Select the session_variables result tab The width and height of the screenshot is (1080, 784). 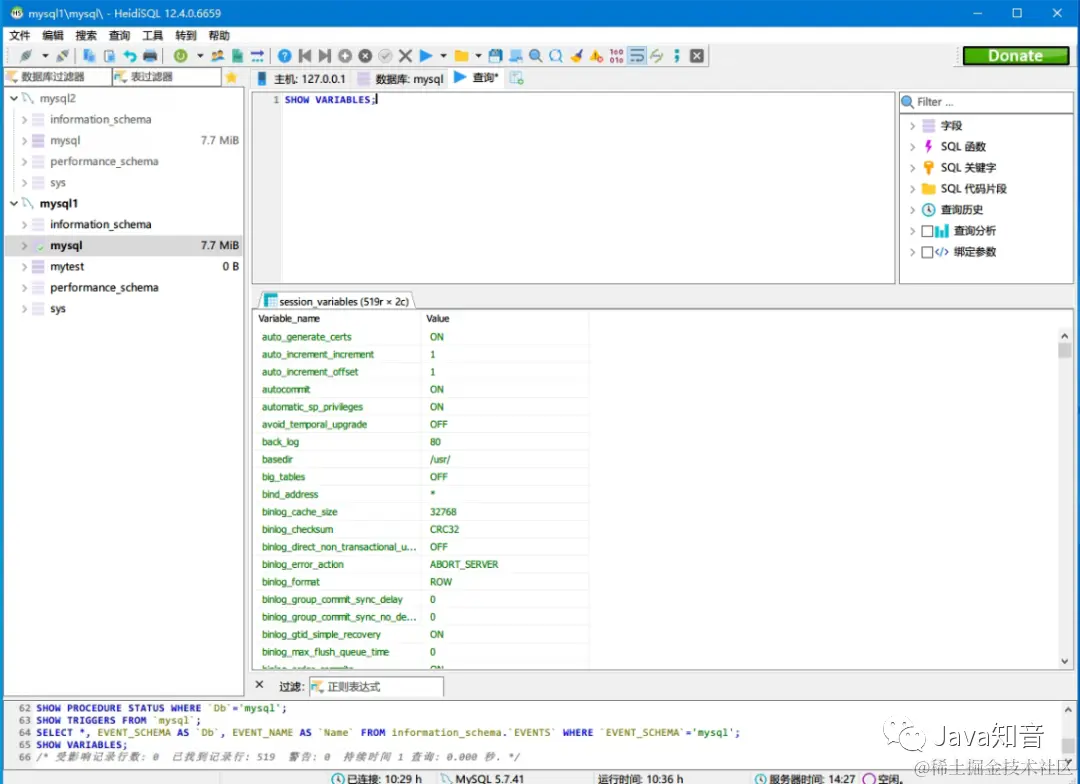[x=337, y=301]
